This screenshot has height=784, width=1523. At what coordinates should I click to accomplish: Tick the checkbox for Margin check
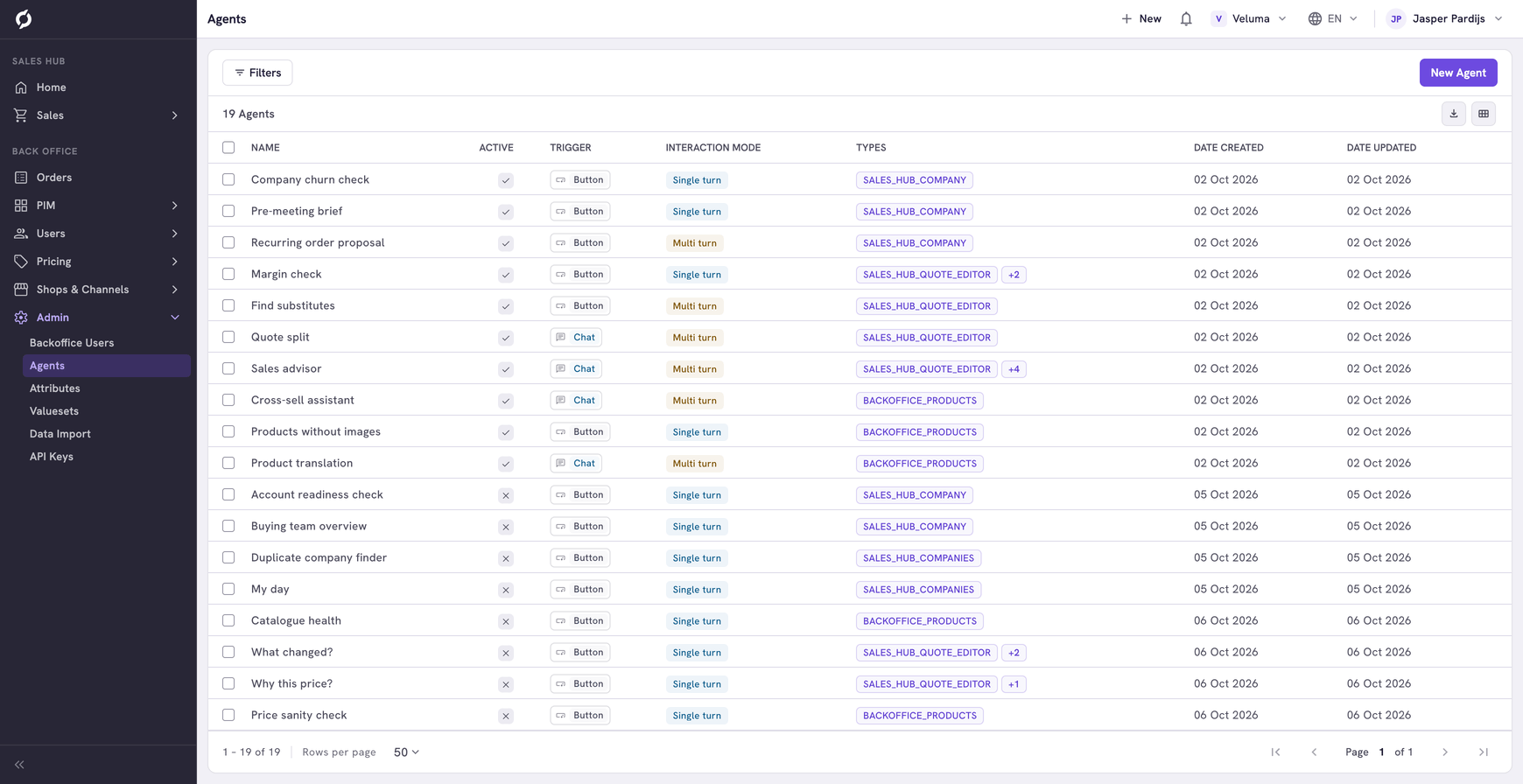[x=228, y=274]
